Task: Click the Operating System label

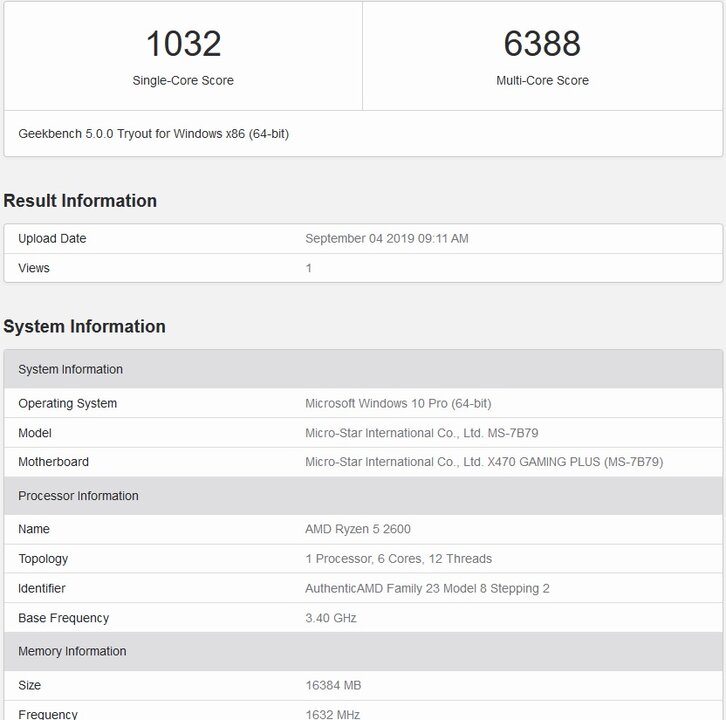Action: tap(68, 403)
